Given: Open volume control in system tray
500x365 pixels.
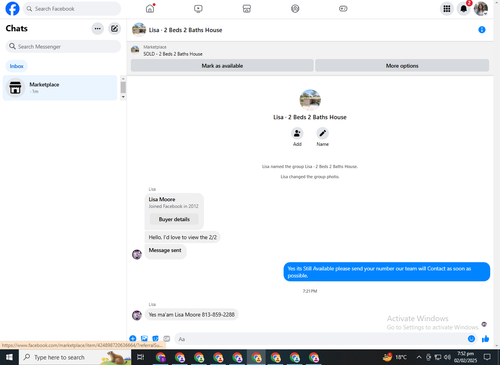Looking at the screenshot, I should click(x=447, y=357).
